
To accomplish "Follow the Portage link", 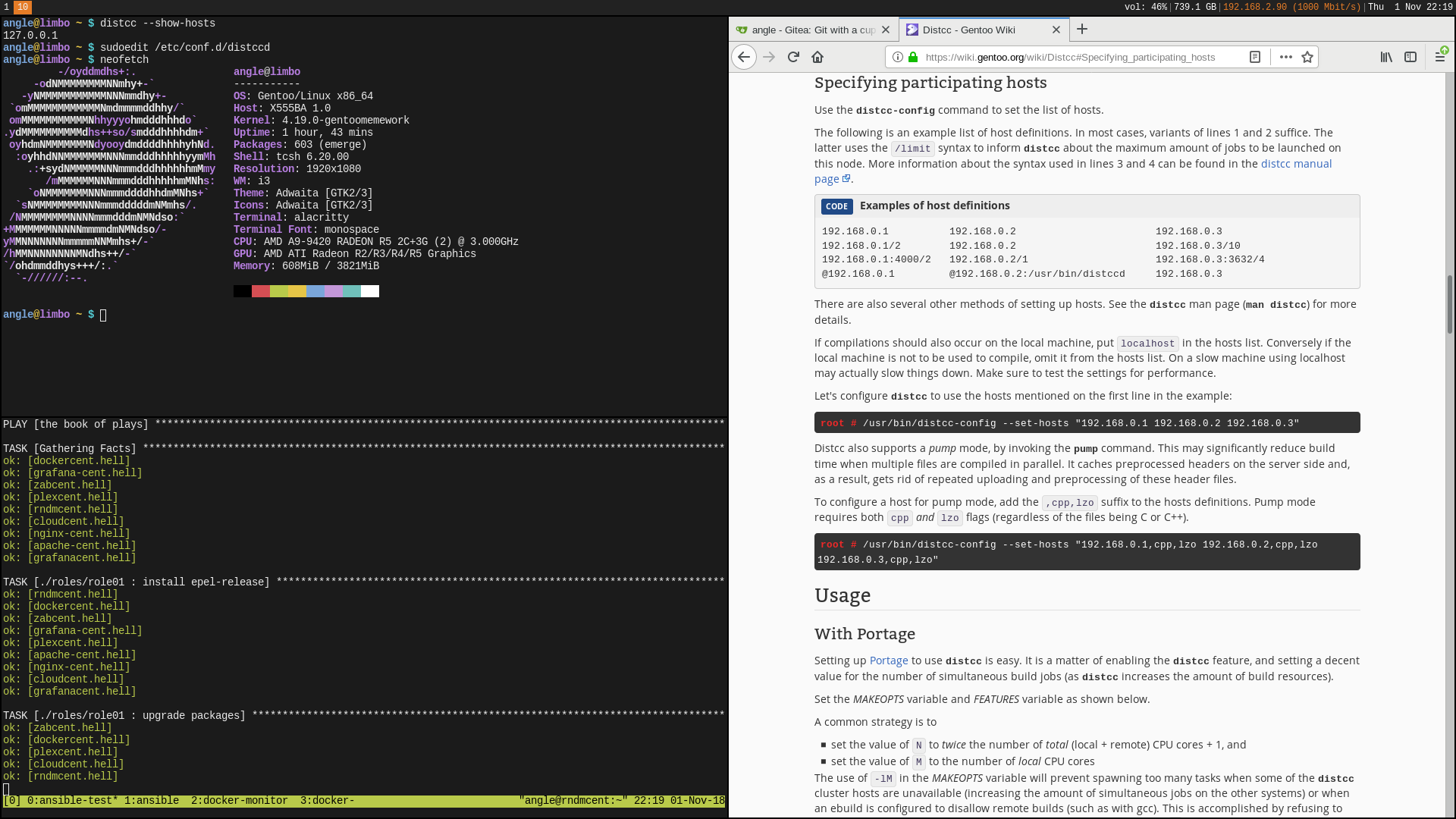I will (x=889, y=661).
